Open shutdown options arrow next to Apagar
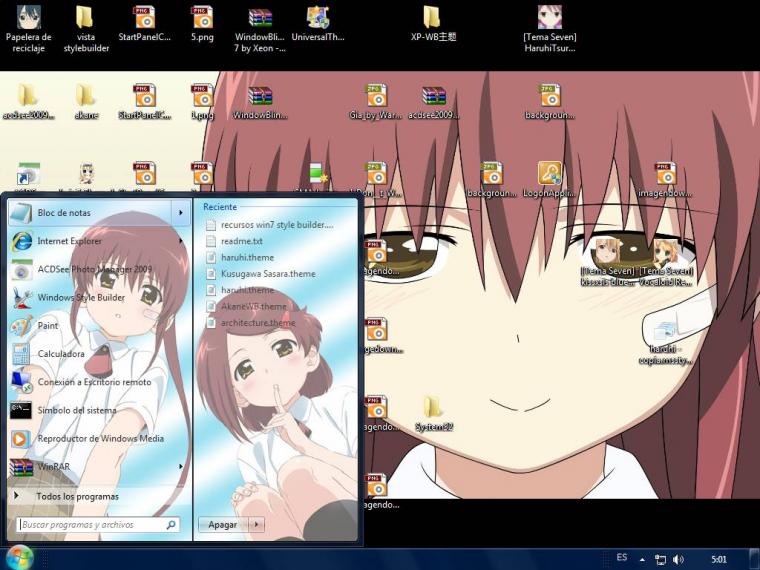This screenshot has width=760, height=570. [257, 524]
